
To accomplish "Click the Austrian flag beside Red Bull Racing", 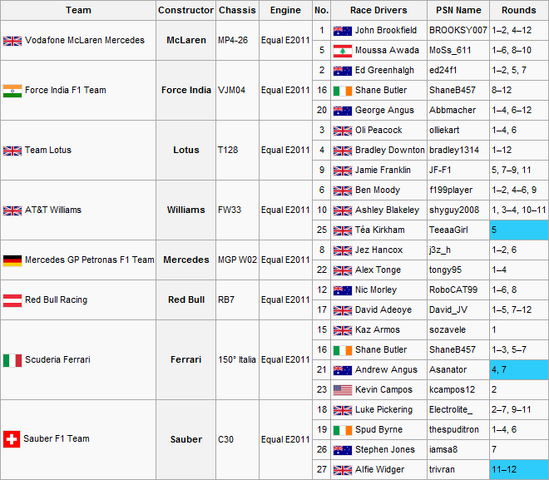I will click(12, 300).
